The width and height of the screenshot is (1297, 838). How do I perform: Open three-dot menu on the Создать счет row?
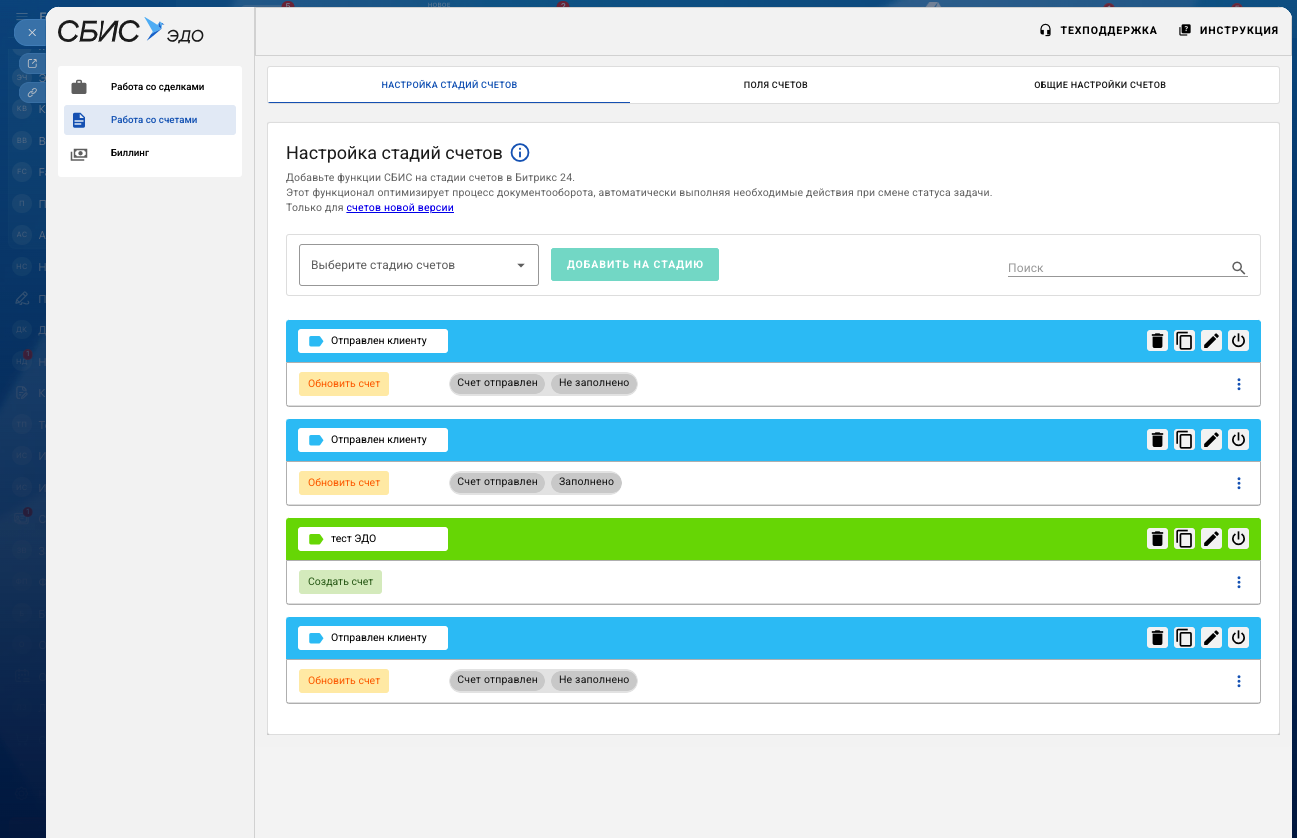[1239, 582]
